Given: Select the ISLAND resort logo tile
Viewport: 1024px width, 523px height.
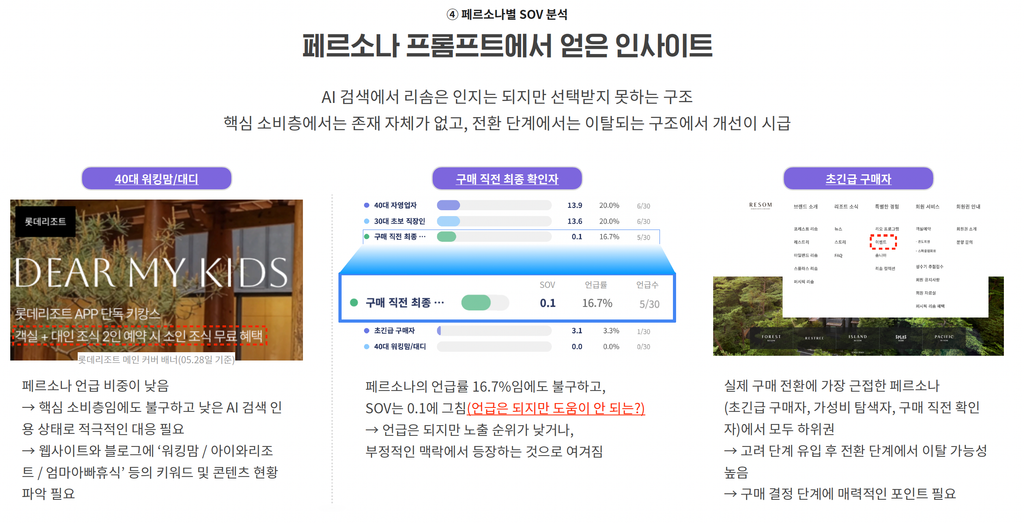Looking at the screenshot, I should tap(857, 337).
